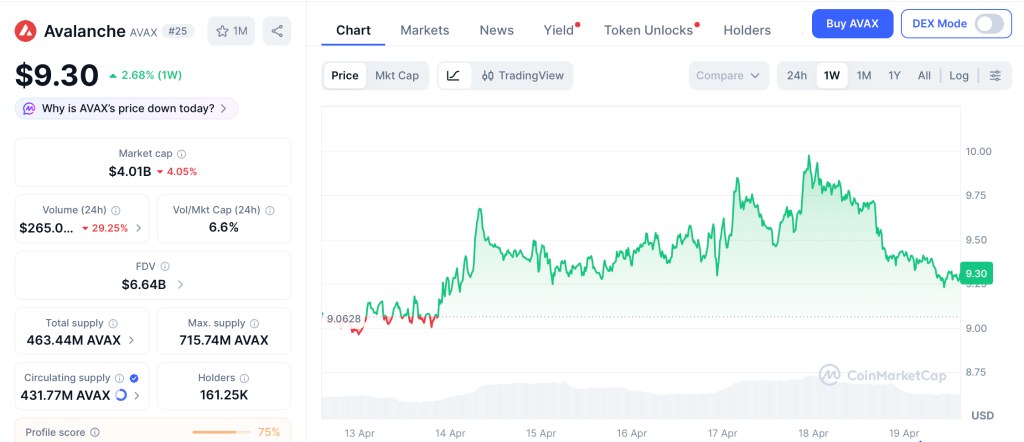Toggle the Log scale option

pos(958,76)
